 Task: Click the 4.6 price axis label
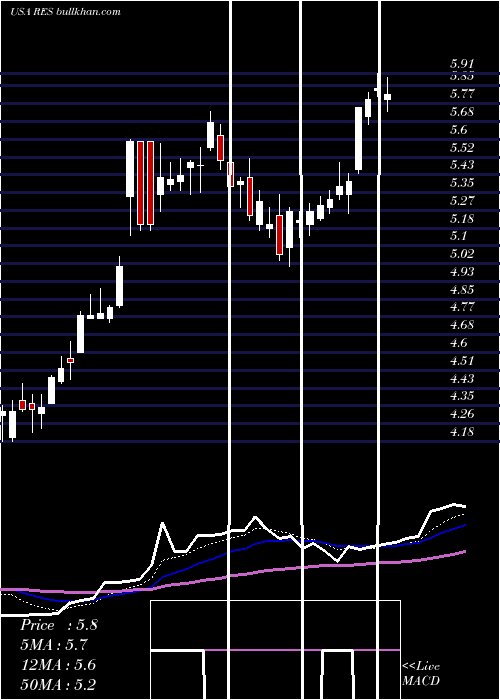pos(458,343)
